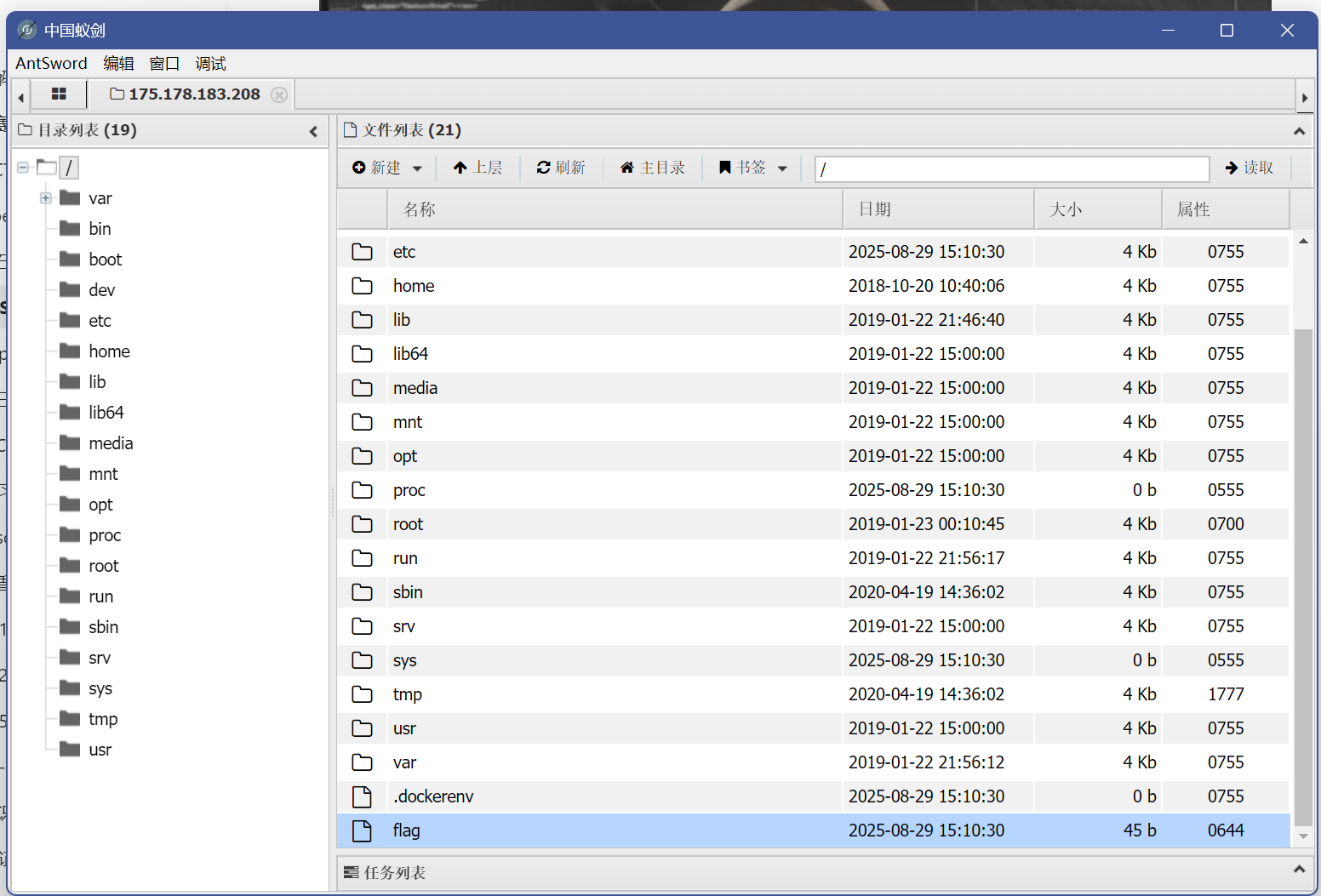Click the flag file icon
Image resolution: width=1321 pixels, height=896 pixels.
362,830
